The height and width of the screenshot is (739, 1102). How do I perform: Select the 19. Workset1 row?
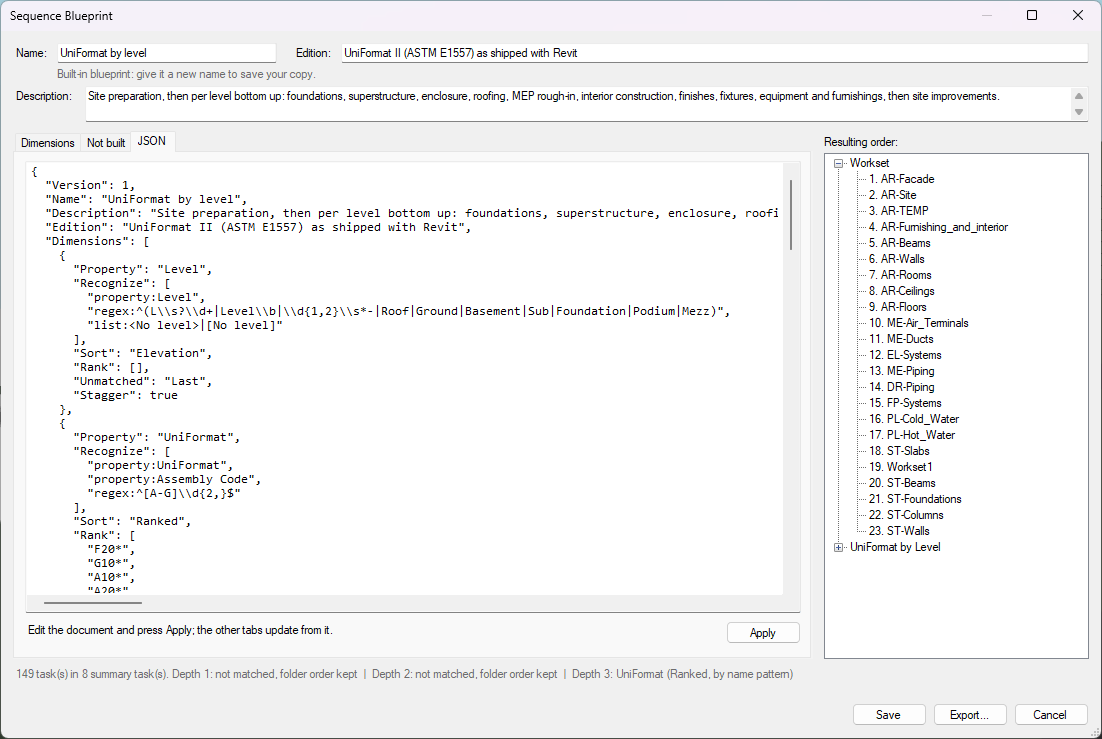tap(900, 467)
